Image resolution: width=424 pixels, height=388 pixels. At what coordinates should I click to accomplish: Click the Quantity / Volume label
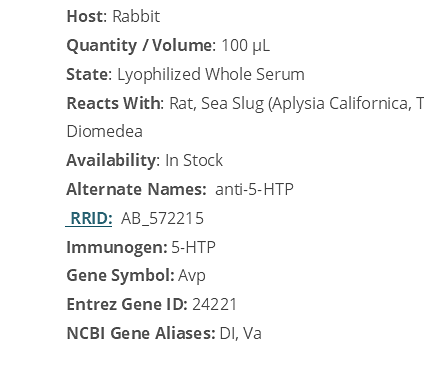click(141, 45)
